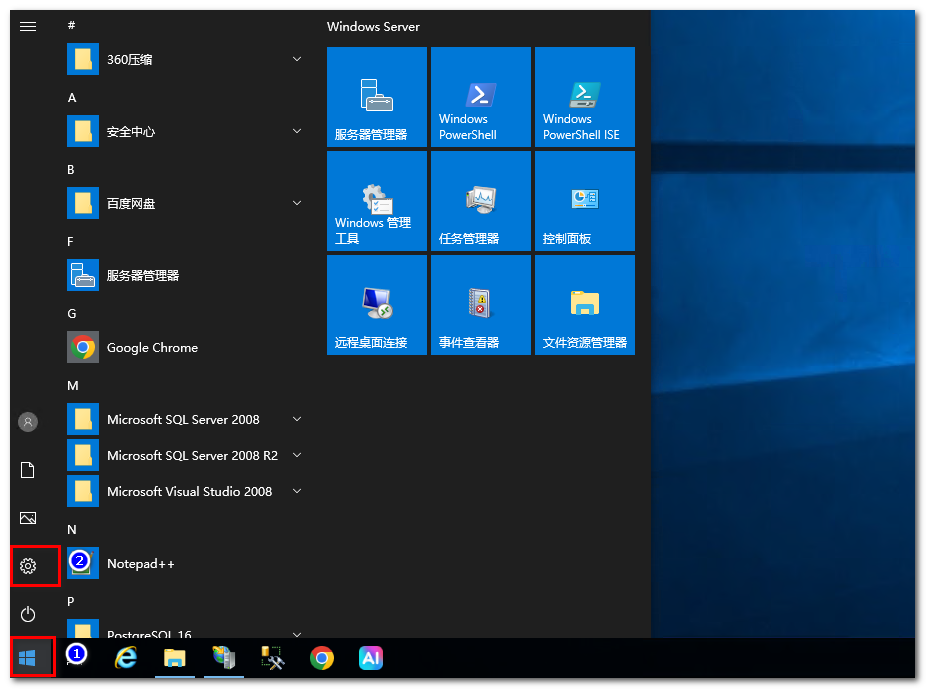Launch the 远程桌面连接 tile
Screen dimensions: 926x689
(376, 305)
